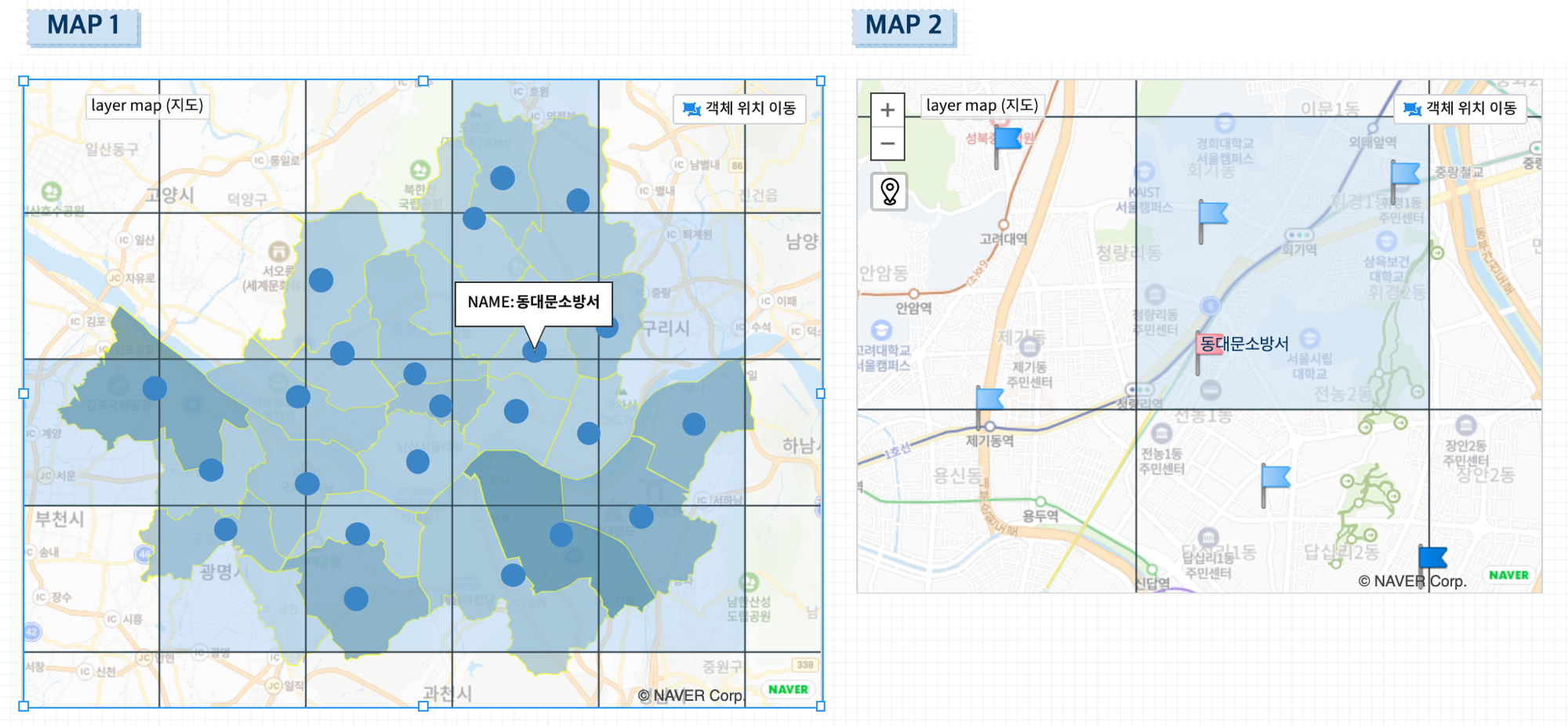Click the 객체 위치 이동 button in MAP 2
1568x726 pixels.
[x=1460, y=108]
